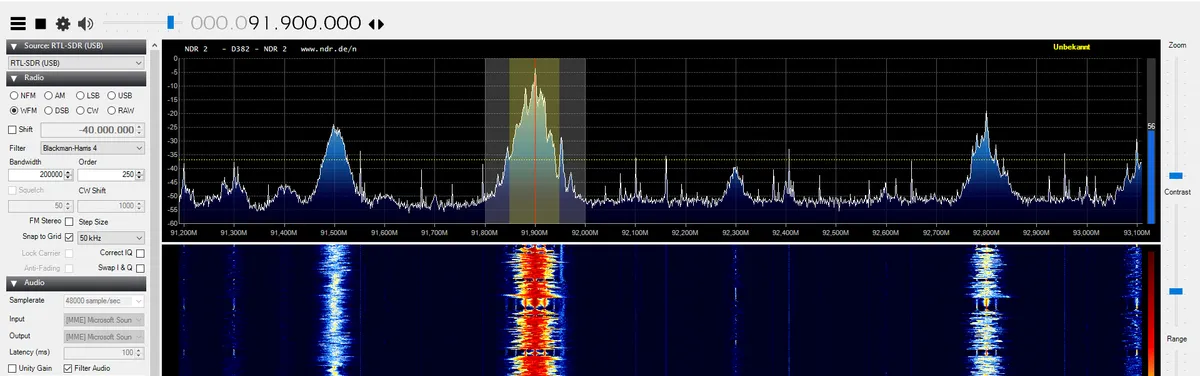Collapse the Radio panel header
Screen dimensions: 1200x376
[77, 78]
